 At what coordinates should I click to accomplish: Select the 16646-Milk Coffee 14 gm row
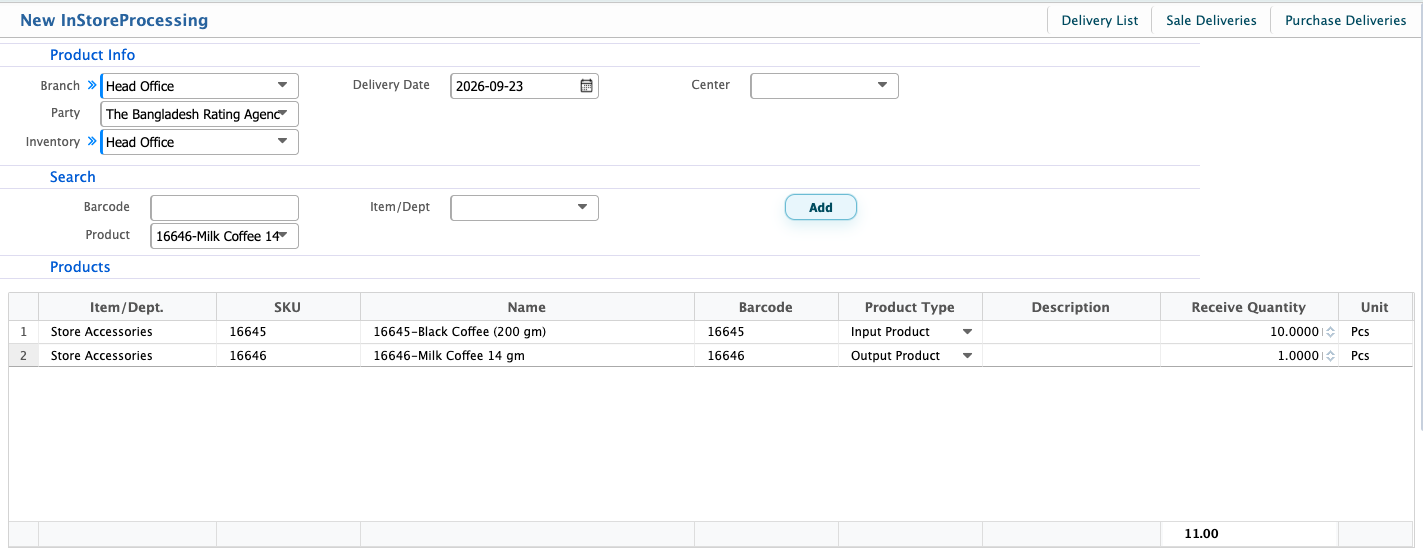(710, 356)
